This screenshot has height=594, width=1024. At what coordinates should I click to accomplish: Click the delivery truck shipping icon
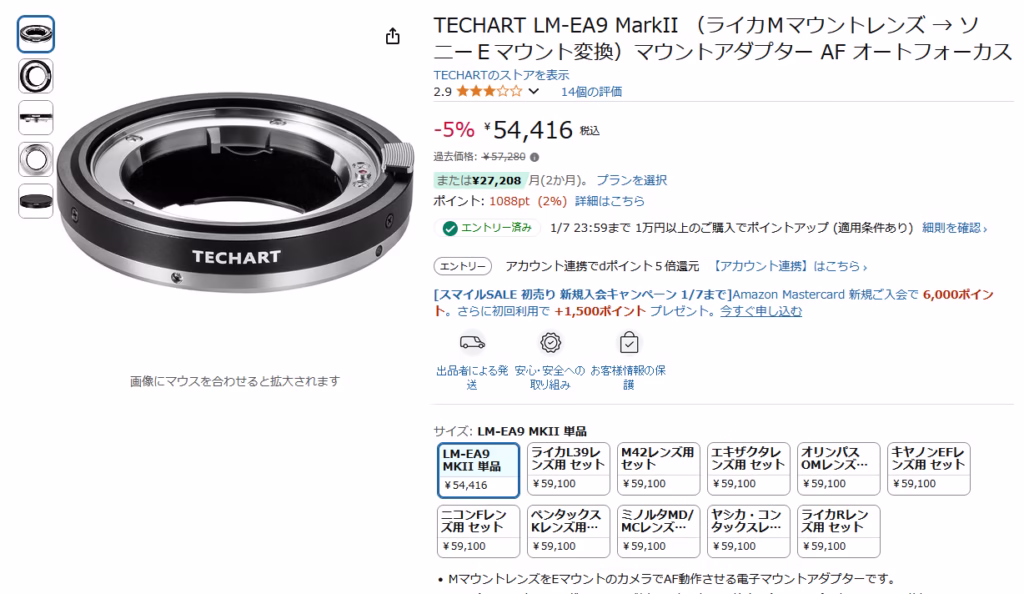tap(472, 342)
